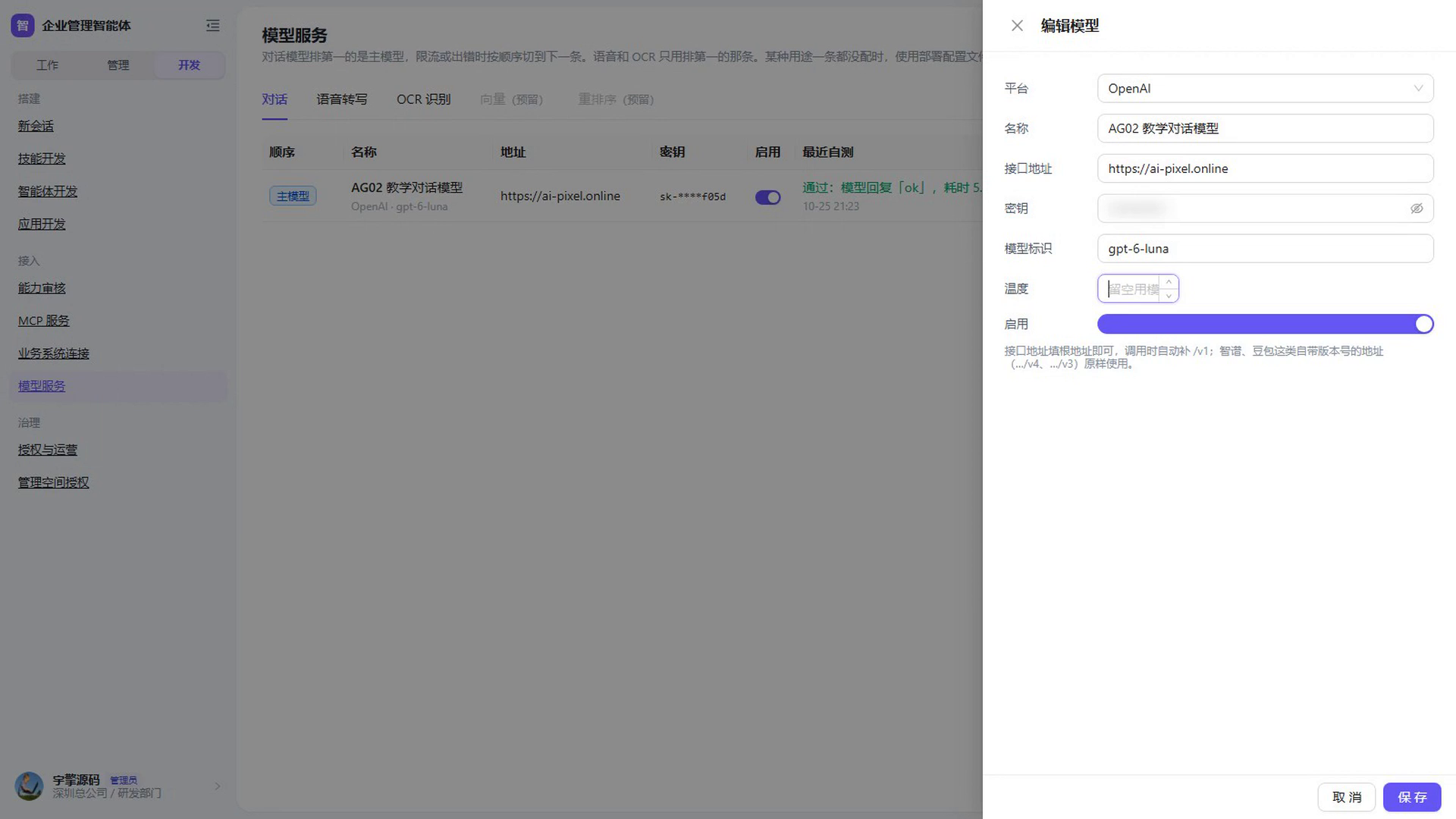Select the 开发 sidebar tab
The image size is (1456, 819).
tap(189, 65)
